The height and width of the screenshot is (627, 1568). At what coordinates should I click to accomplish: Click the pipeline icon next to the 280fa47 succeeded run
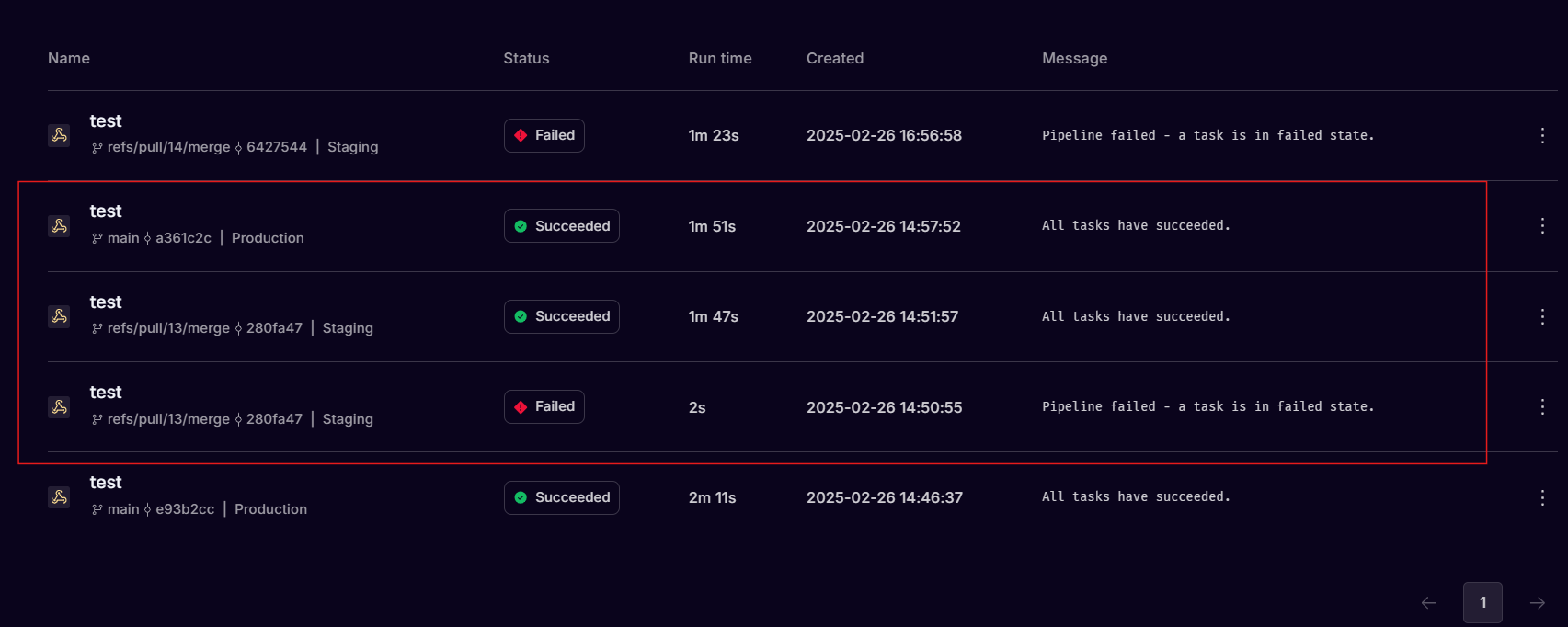[59, 316]
